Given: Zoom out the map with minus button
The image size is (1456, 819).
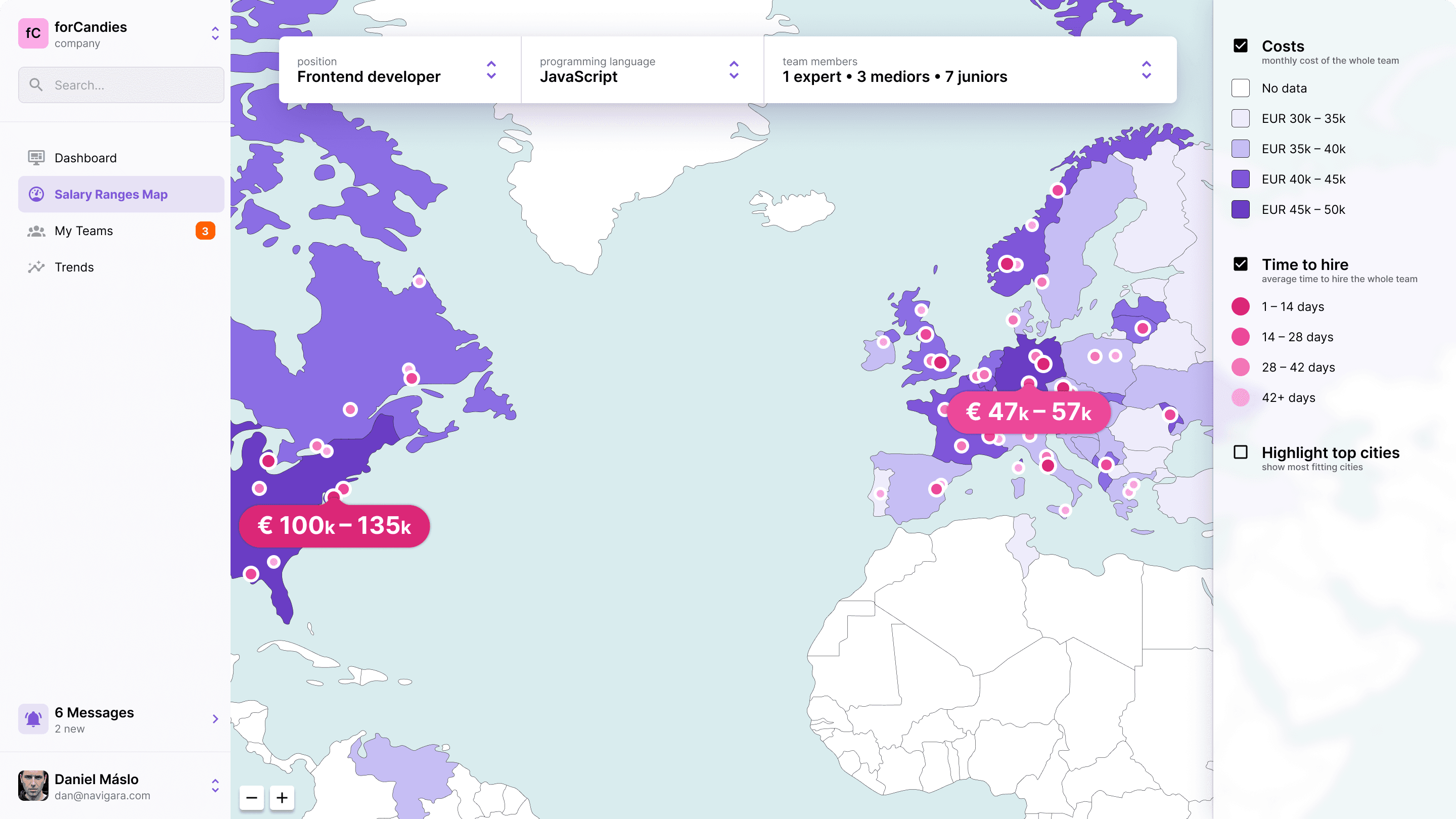Looking at the screenshot, I should [252, 798].
